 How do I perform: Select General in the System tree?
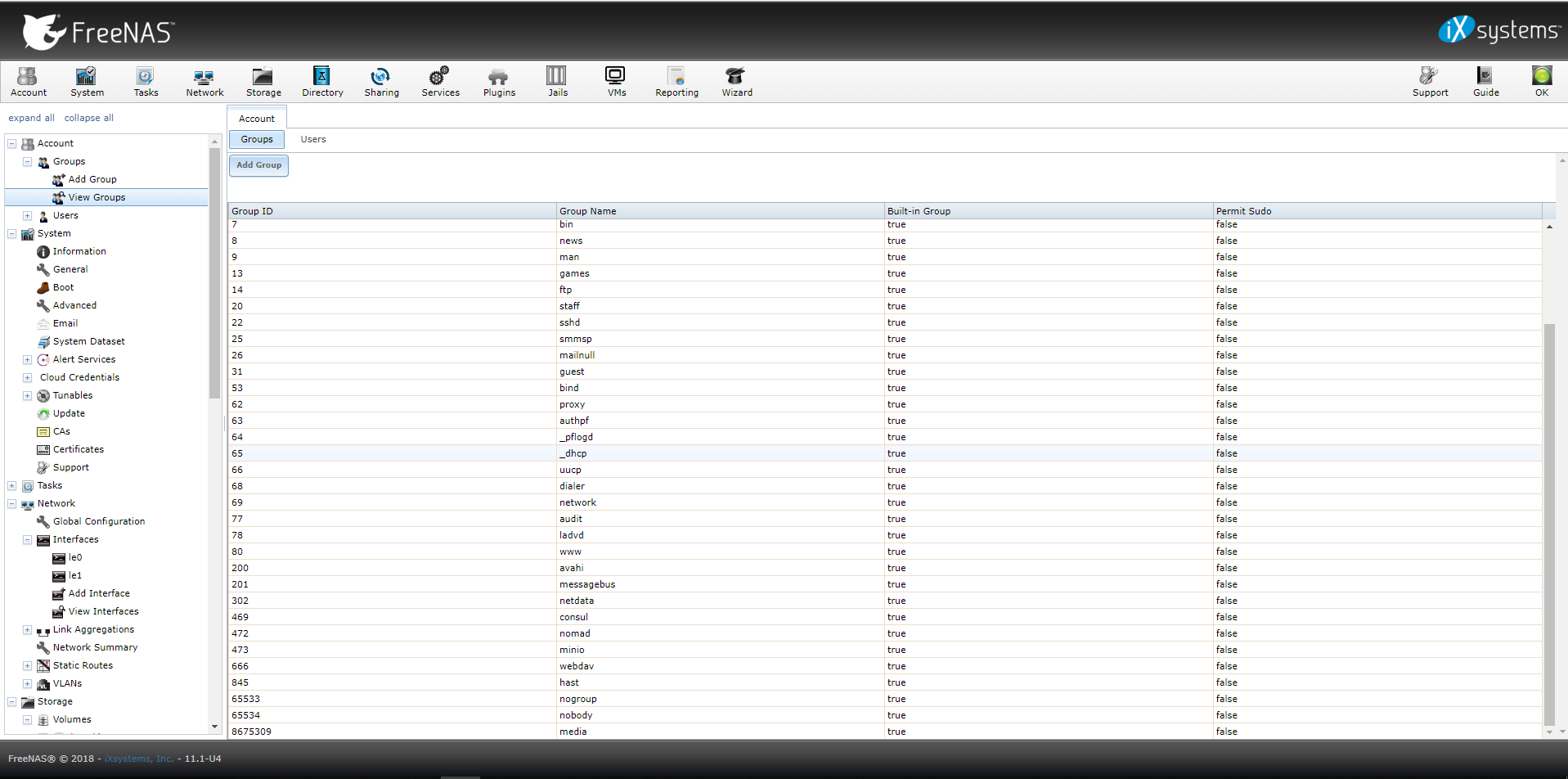pyautogui.click(x=70, y=269)
